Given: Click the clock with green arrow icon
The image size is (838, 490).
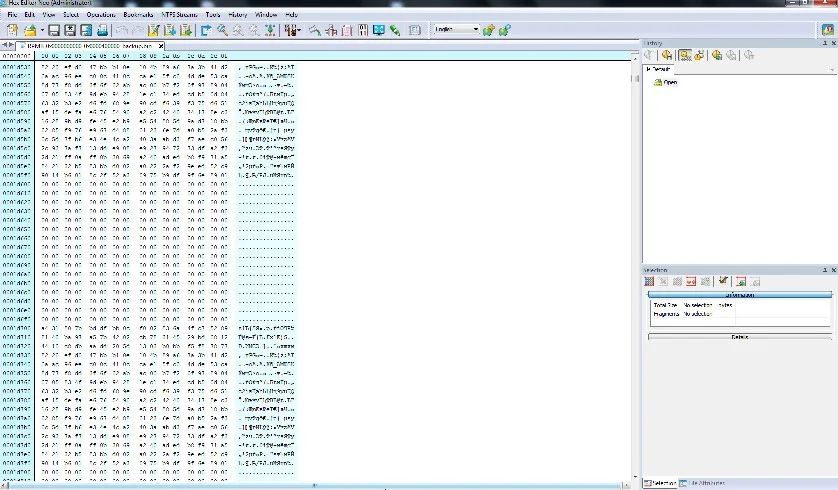Looking at the screenshot, I should pos(717,55).
